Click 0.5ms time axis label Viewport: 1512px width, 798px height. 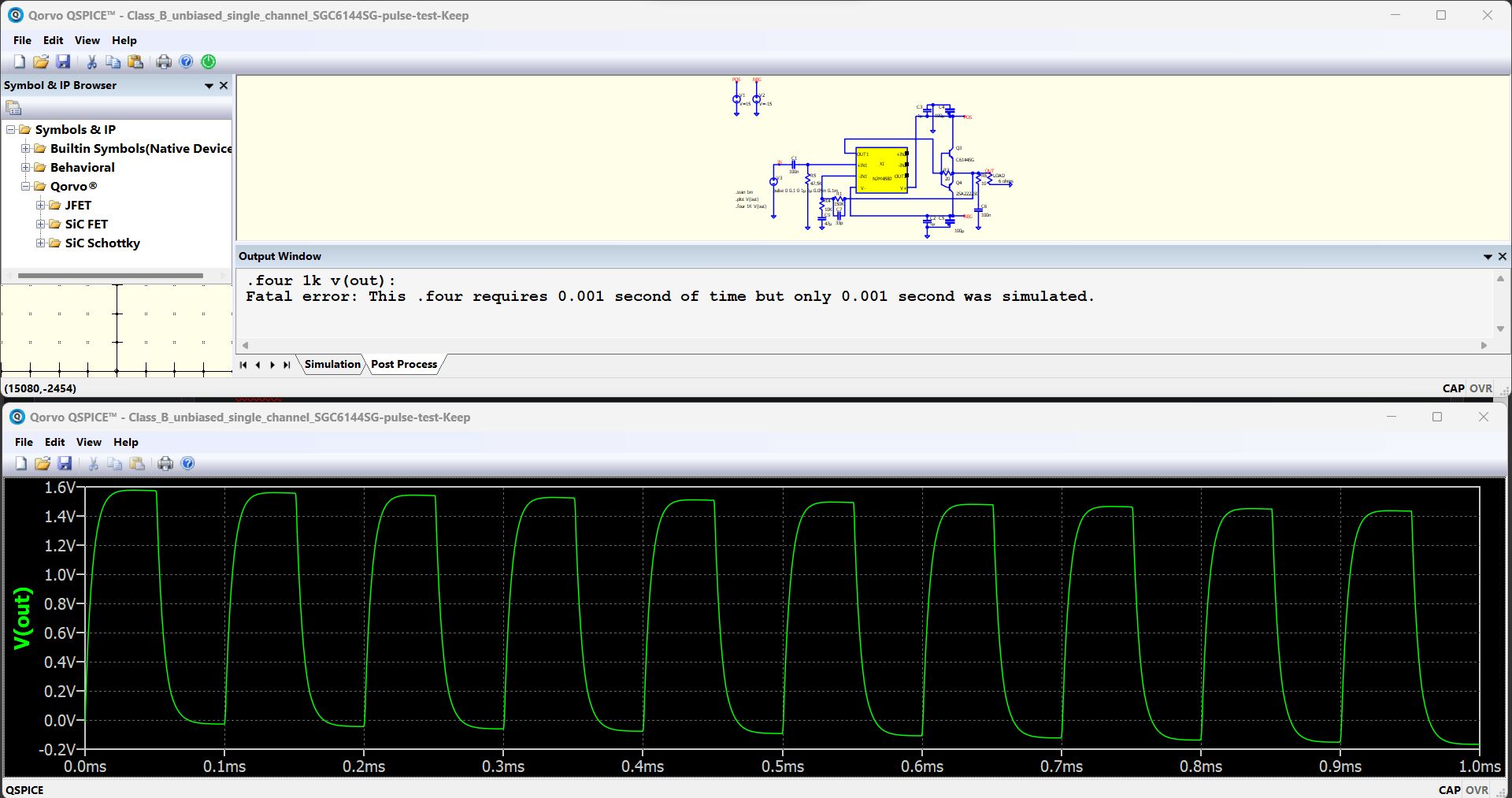783,766
